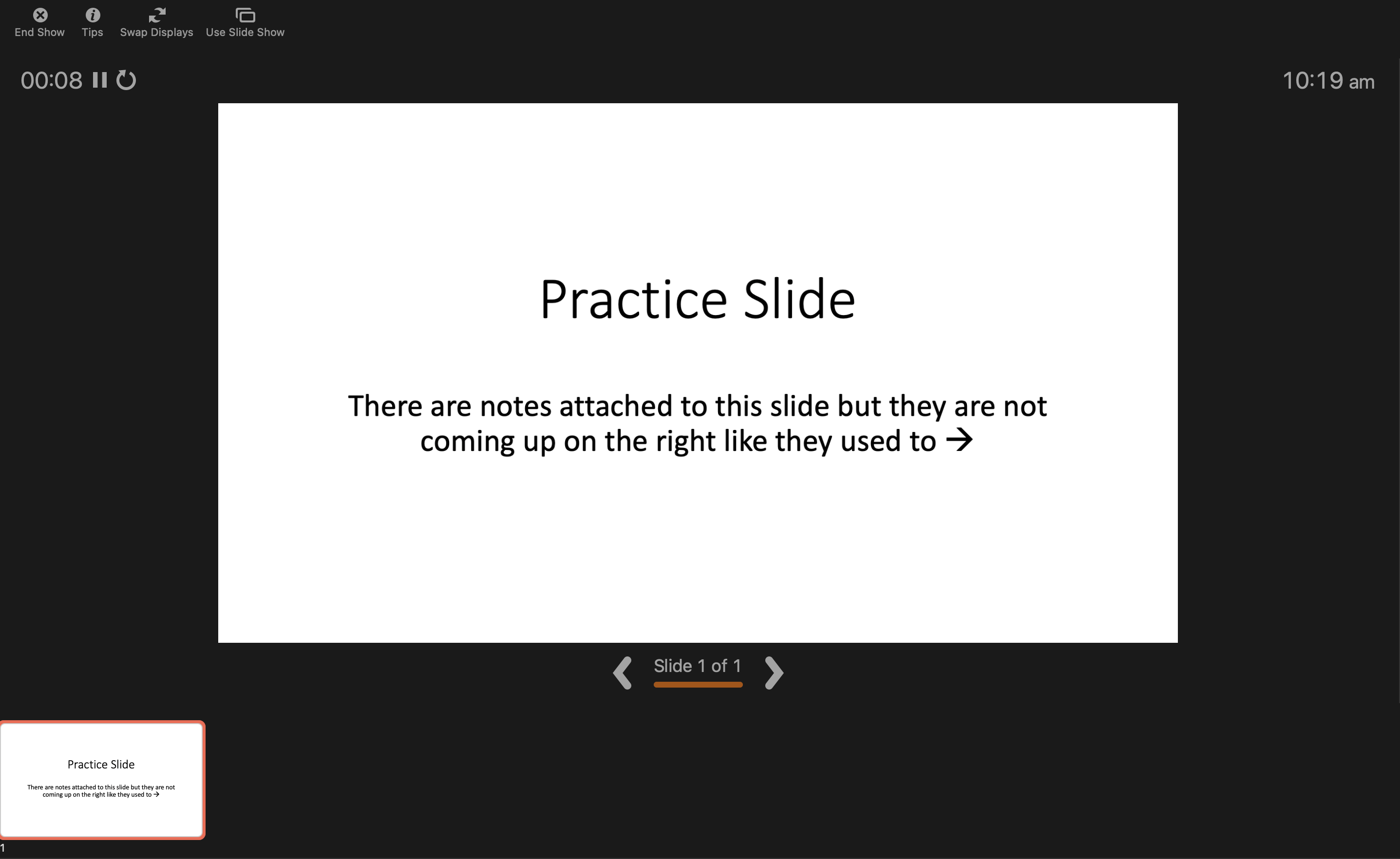Reset the presentation timer
1400x859 pixels.
click(x=128, y=80)
